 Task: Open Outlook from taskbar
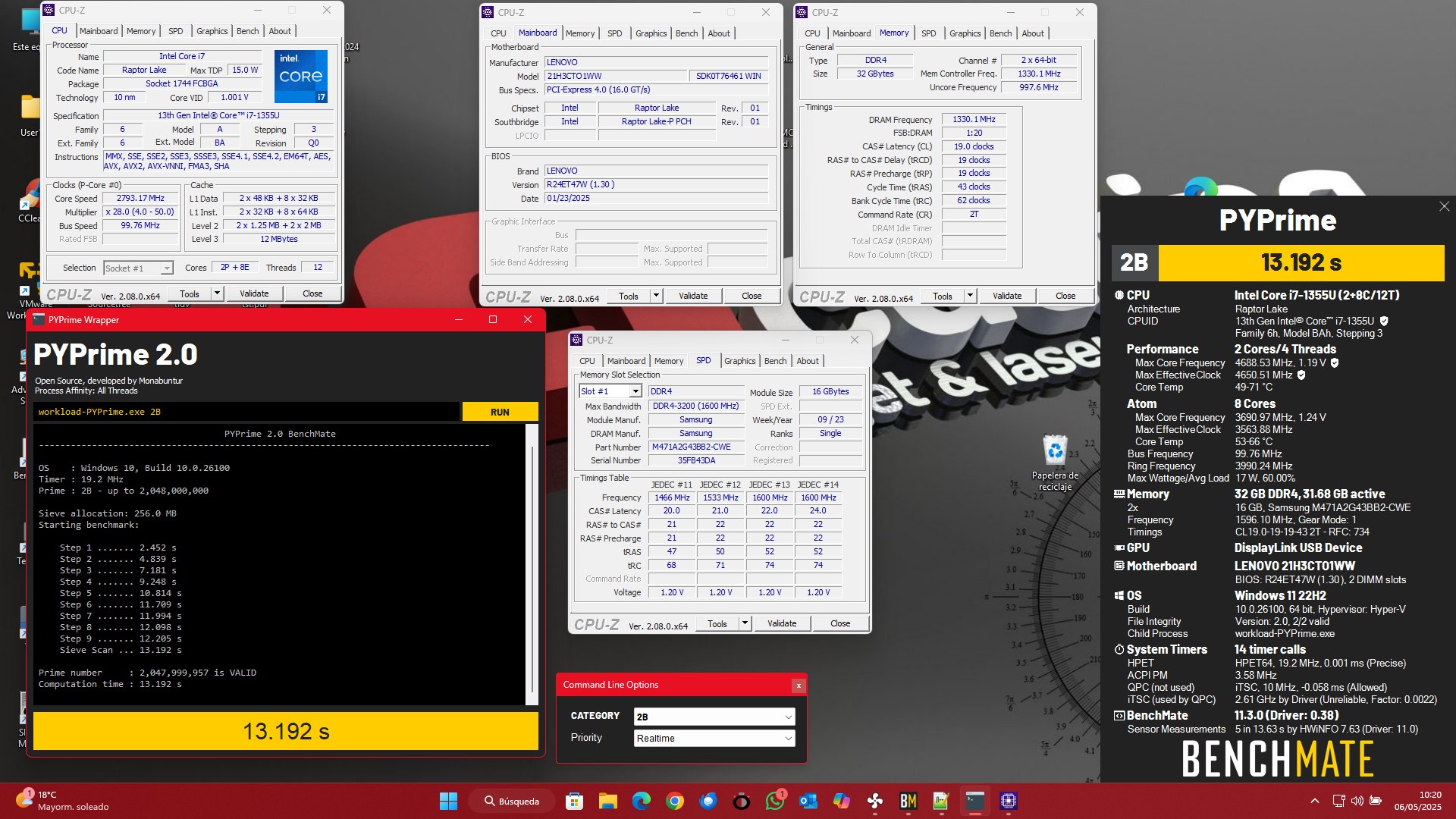pyautogui.click(x=808, y=801)
